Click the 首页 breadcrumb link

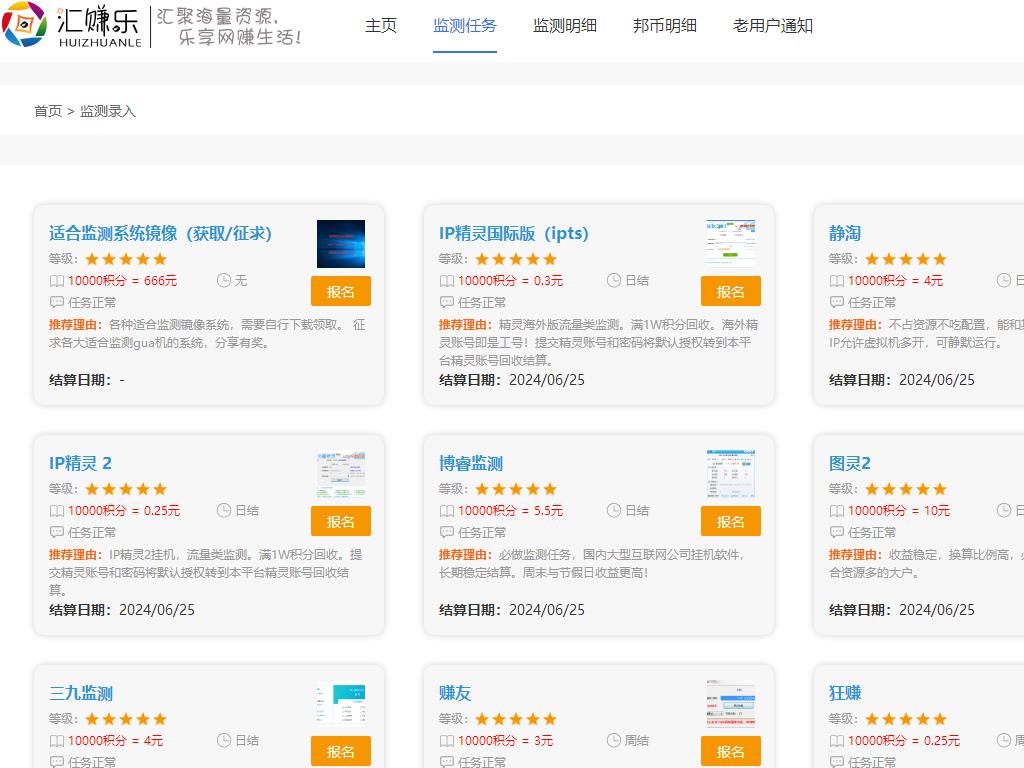(x=48, y=111)
